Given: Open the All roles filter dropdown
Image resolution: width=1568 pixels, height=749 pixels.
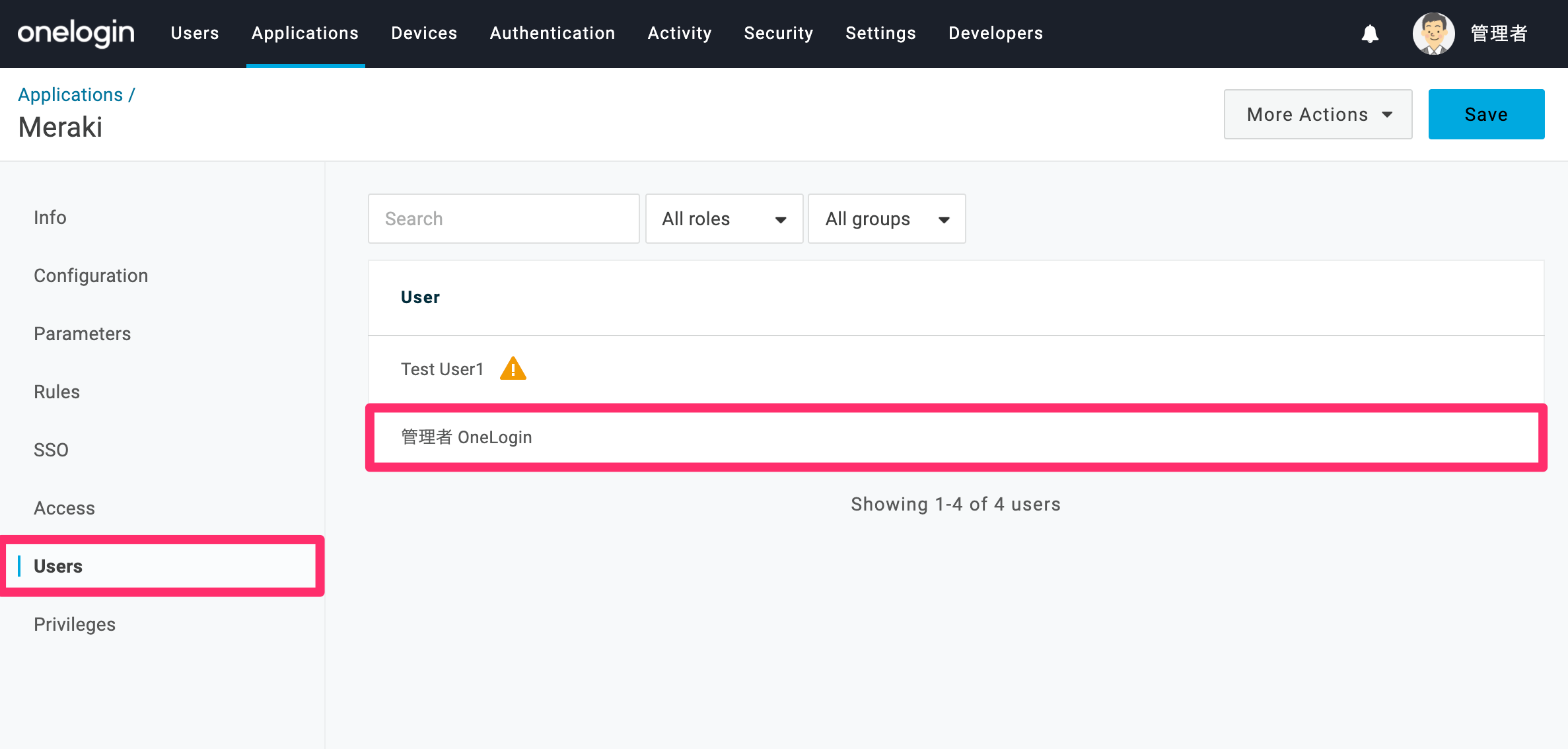Looking at the screenshot, I should [x=725, y=219].
